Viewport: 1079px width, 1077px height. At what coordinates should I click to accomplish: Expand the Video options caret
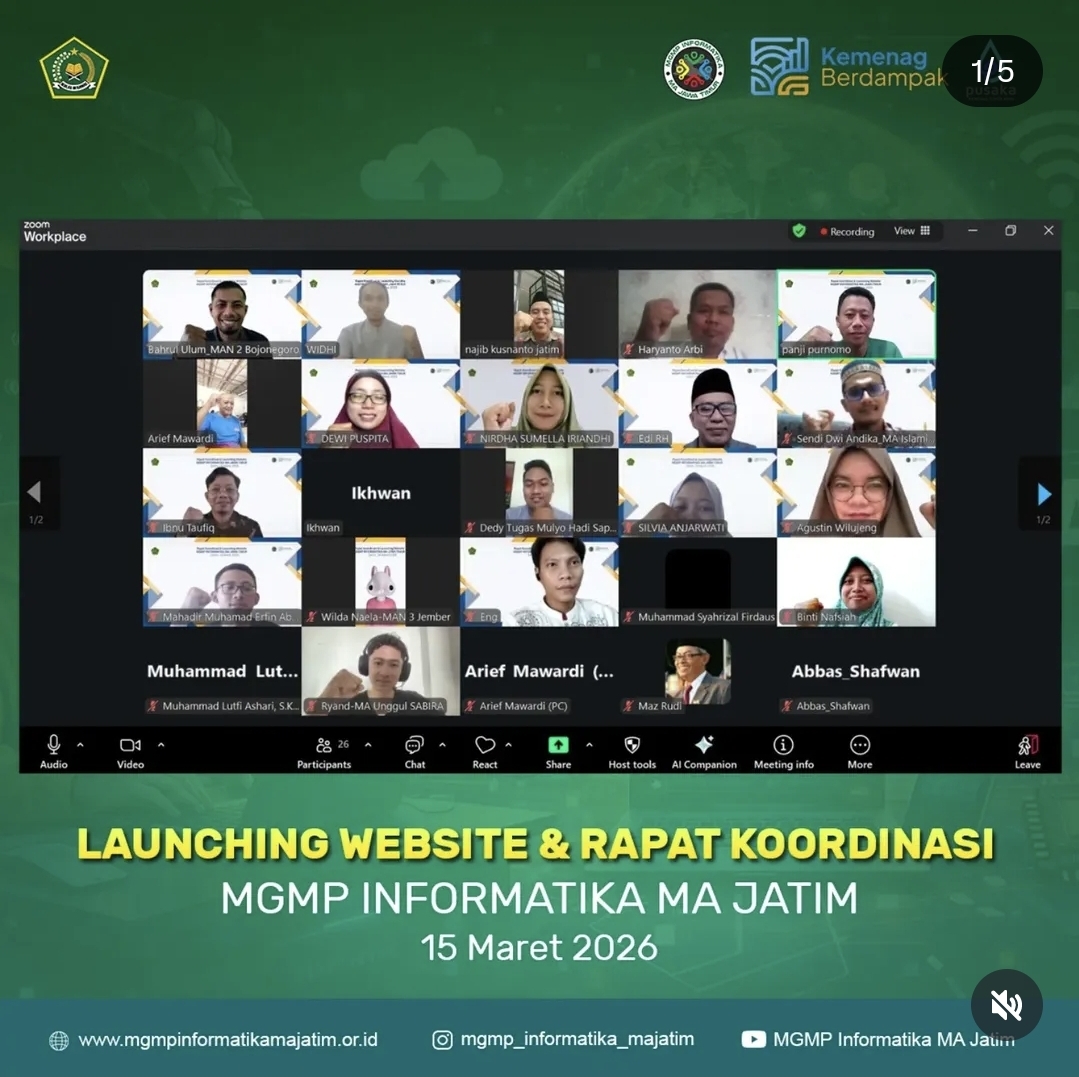(161, 745)
